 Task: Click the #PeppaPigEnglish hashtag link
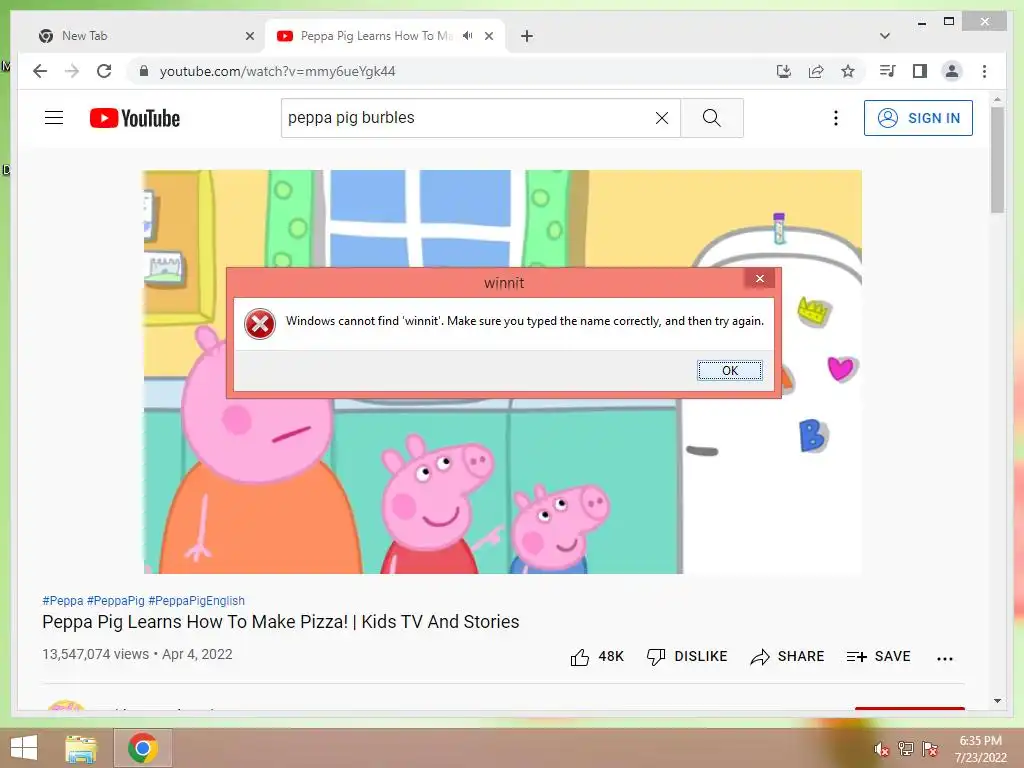point(197,601)
